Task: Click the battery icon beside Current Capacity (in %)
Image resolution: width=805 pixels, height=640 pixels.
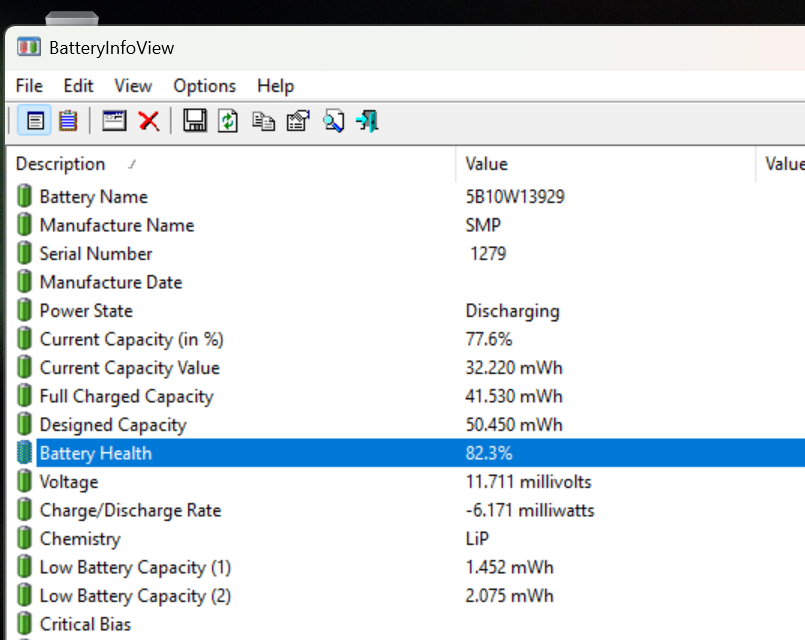Action: pos(24,339)
